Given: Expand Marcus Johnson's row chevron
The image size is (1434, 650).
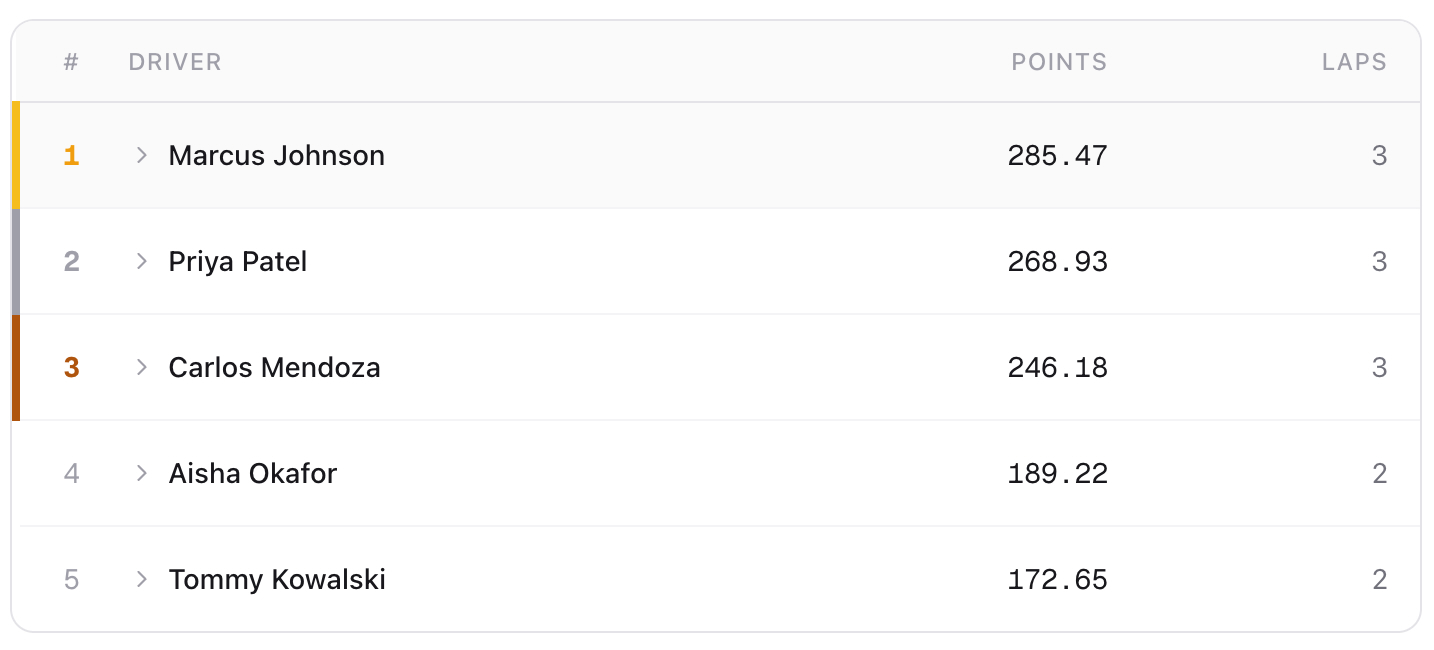Looking at the screenshot, I should coord(142,155).
